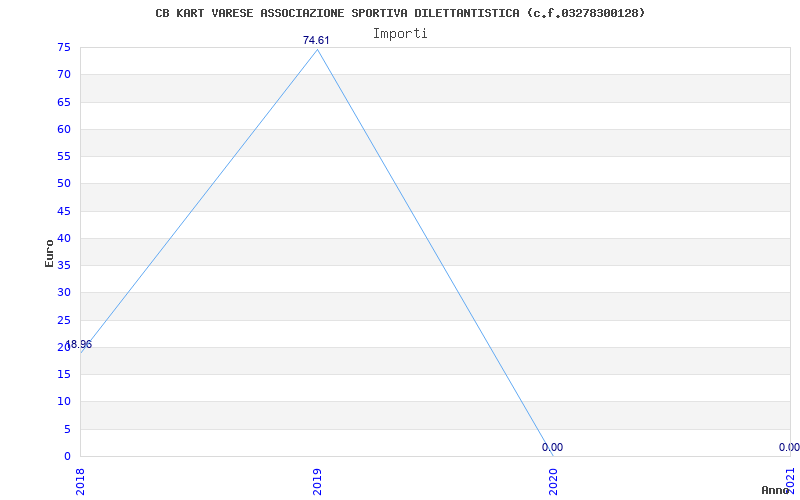The image size is (800, 500).
Task: Click the 60 y-axis tick label
Action: coord(64,129)
